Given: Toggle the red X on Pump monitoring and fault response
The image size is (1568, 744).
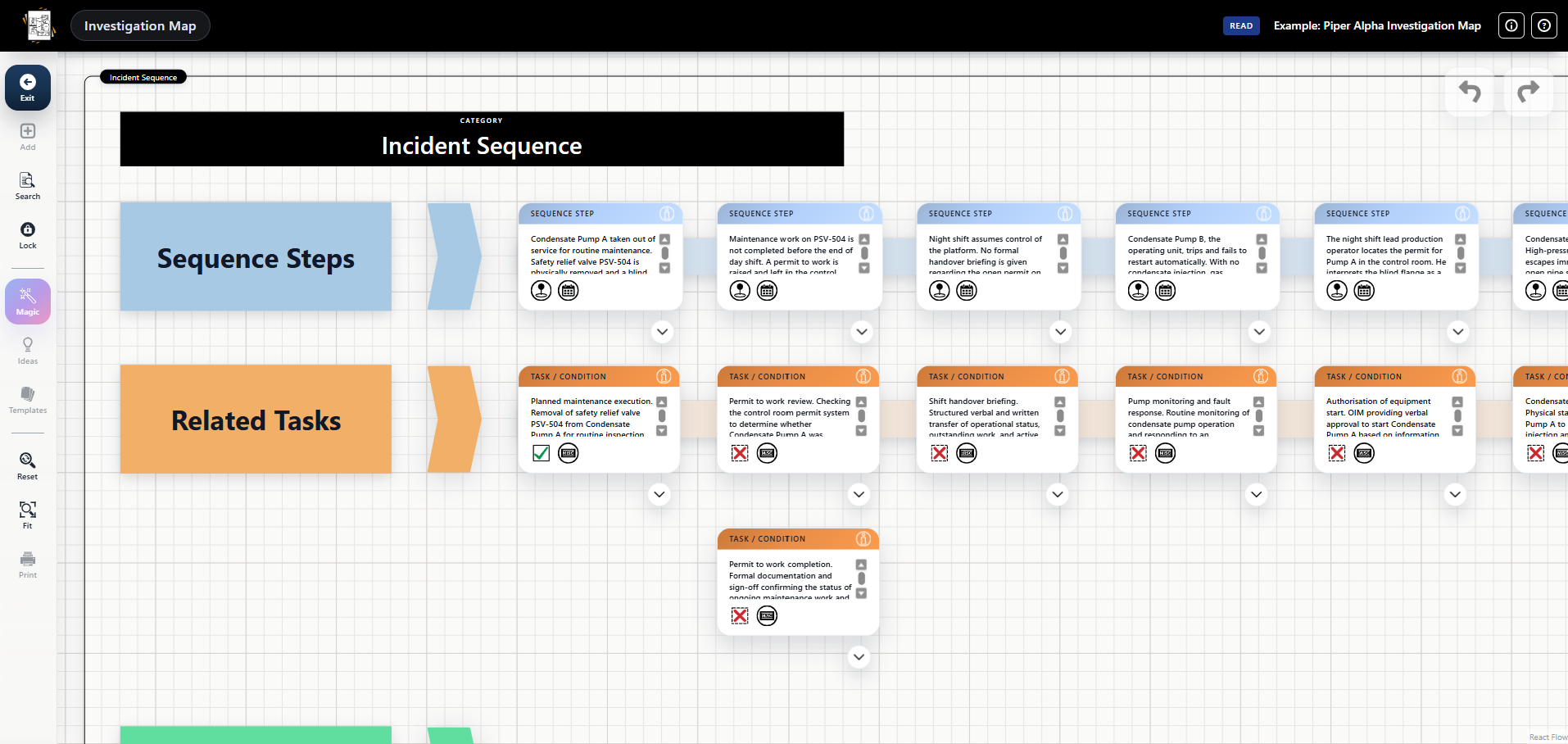Looking at the screenshot, I should 1139,453.
